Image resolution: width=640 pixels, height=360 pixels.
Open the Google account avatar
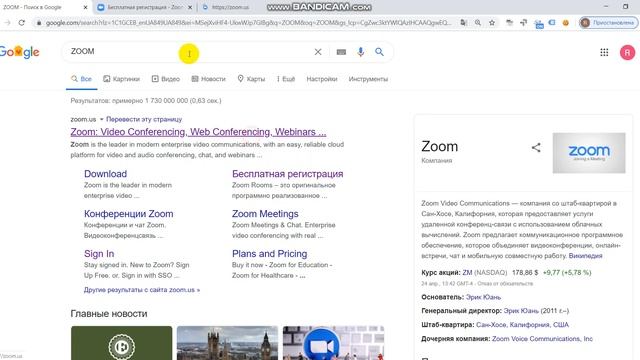pyautogui.click(x=627, y=52)
